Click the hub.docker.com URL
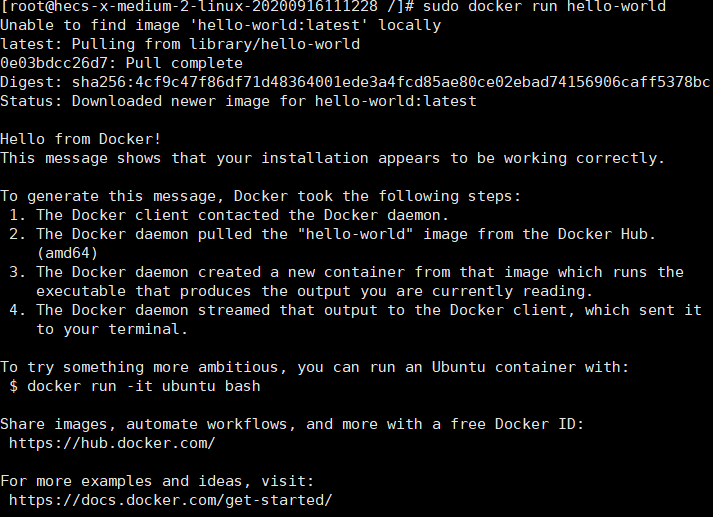This screenshot has width=713, height=517. [112, 442]
